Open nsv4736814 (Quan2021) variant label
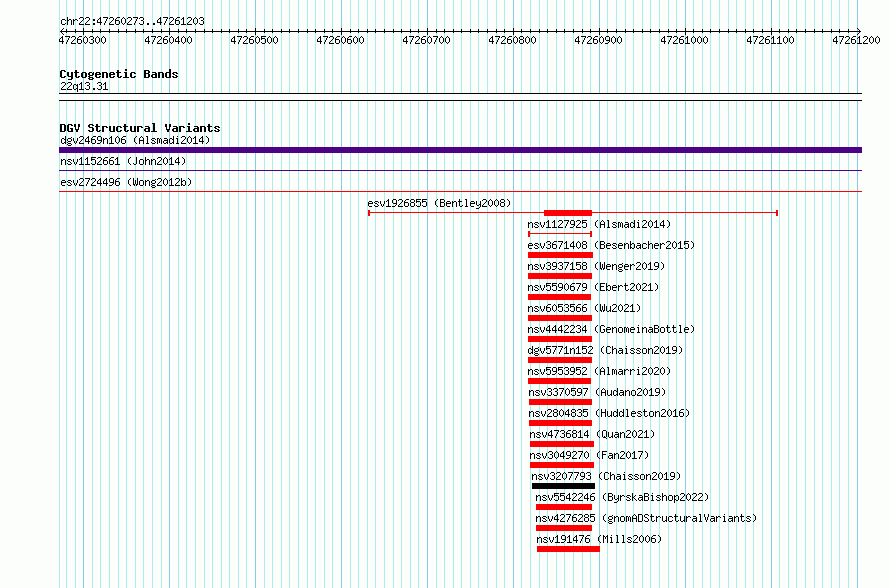 [x=592, y=434]
